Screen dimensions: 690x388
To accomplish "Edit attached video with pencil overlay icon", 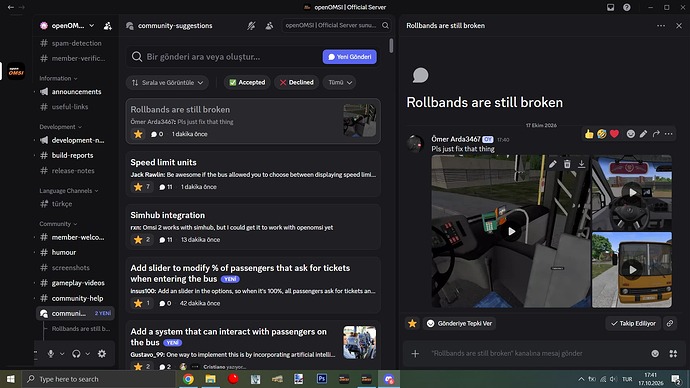I will [x=553, y=164].
